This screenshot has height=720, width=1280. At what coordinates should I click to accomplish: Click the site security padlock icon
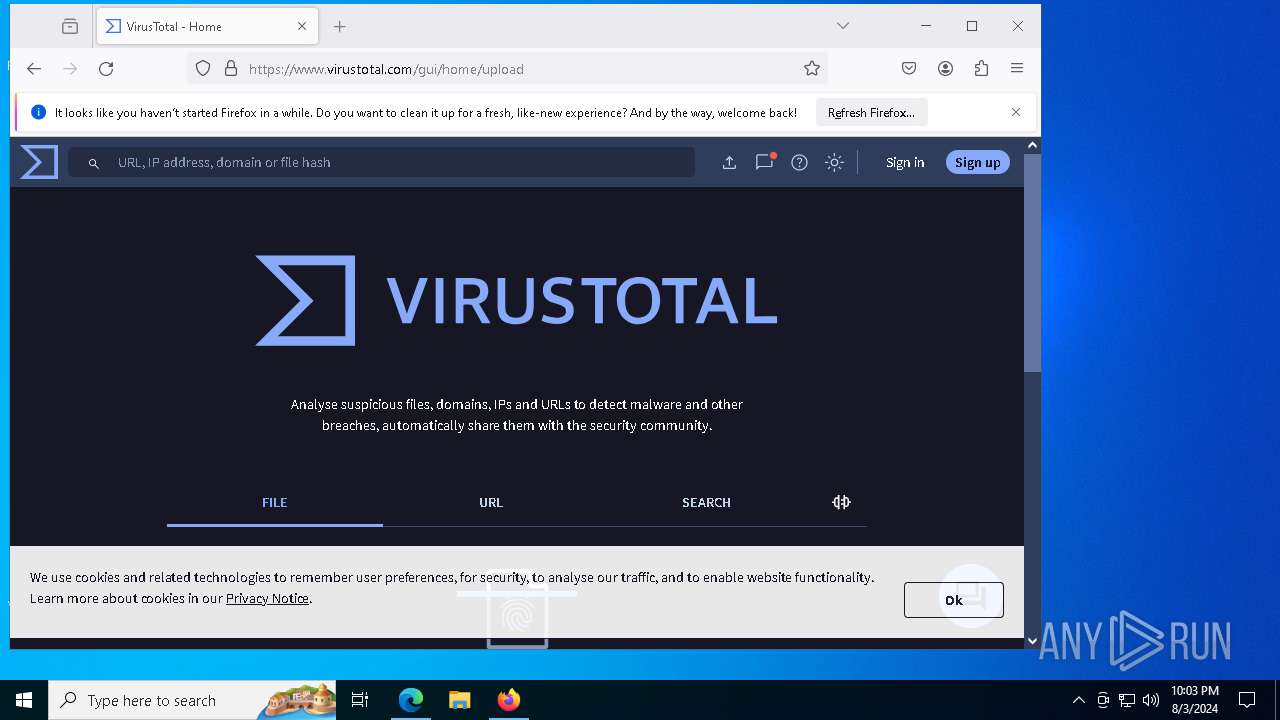point(231,68)
